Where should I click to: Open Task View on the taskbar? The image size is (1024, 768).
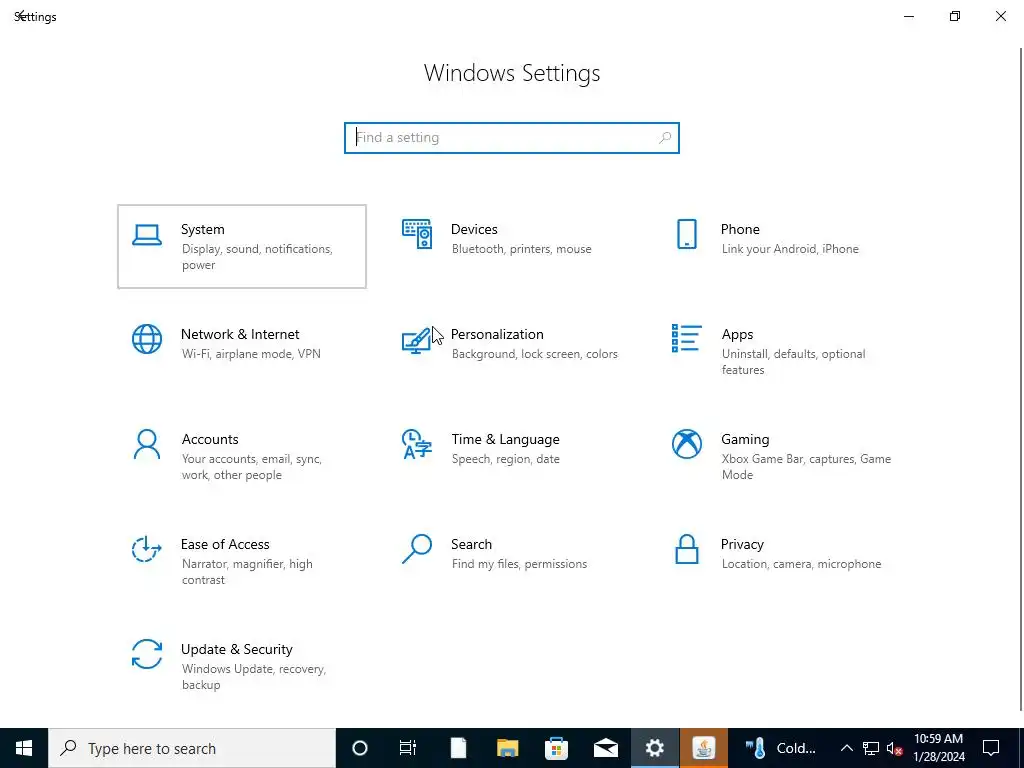(408, 748)
